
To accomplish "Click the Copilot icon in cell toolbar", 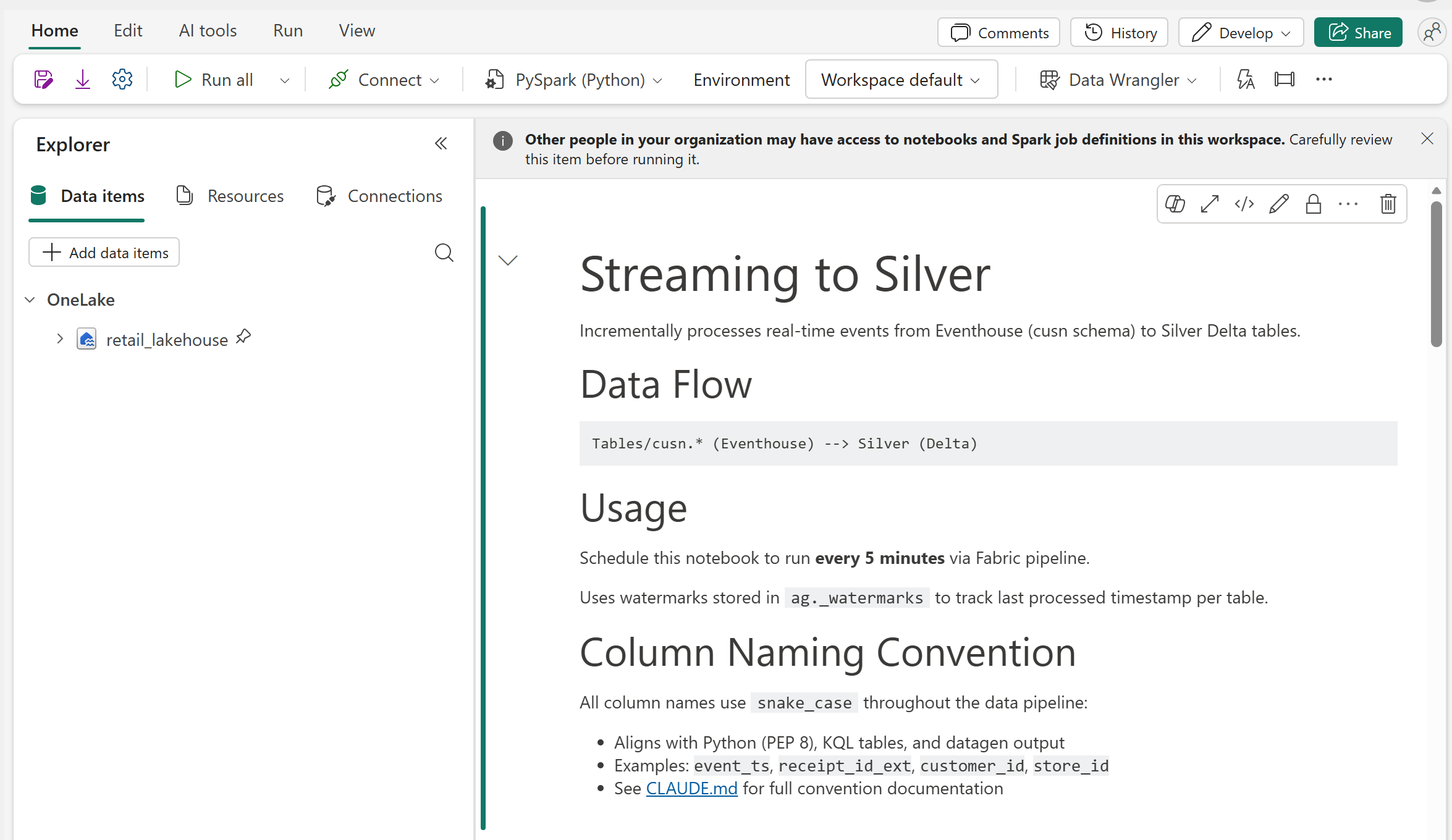I will [1175, 204].
